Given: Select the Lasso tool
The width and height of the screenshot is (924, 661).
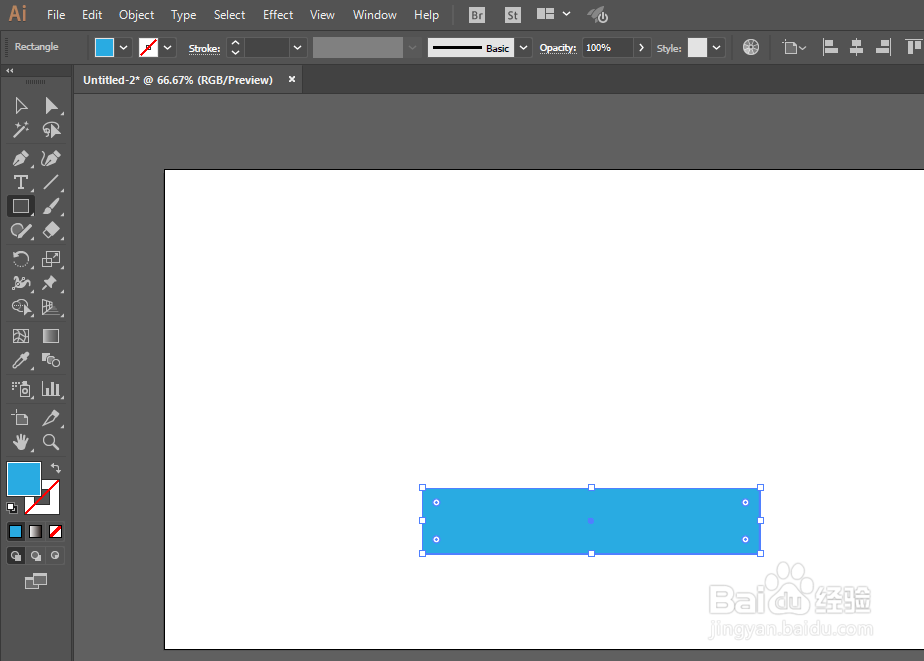Looking at the screenshot, I should click(51, 130).
